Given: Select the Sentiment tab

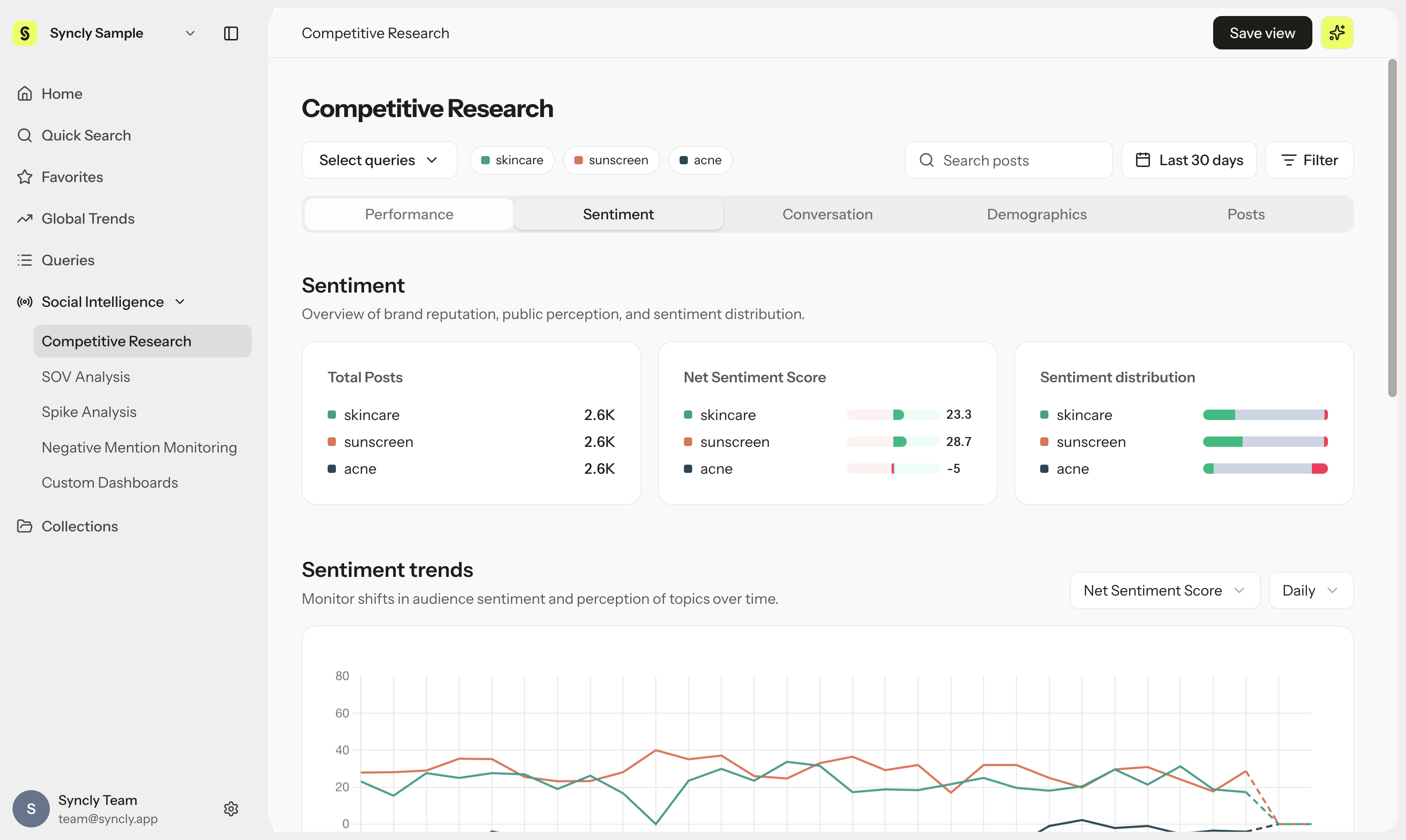Looking at the screenshot, I should 618,214.
